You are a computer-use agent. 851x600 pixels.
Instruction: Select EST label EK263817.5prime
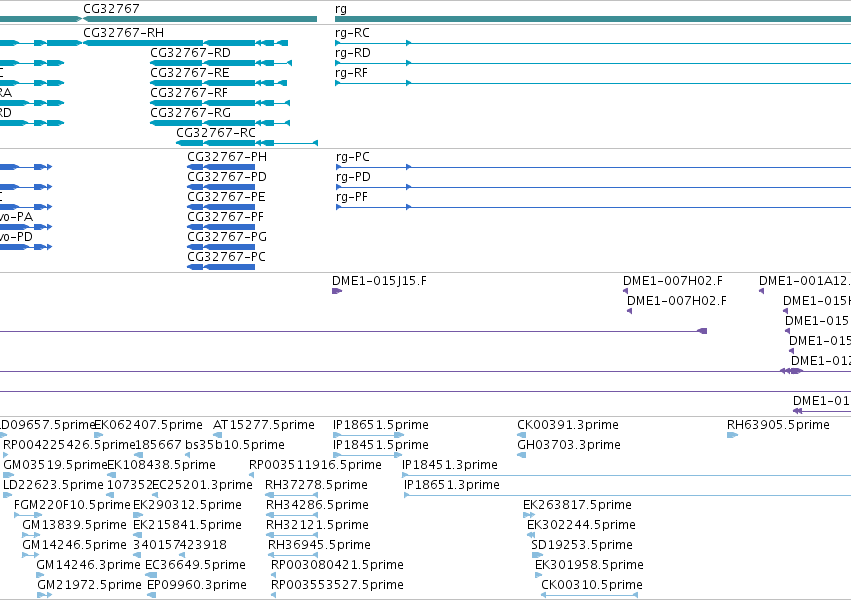click(x=577, y=505)
